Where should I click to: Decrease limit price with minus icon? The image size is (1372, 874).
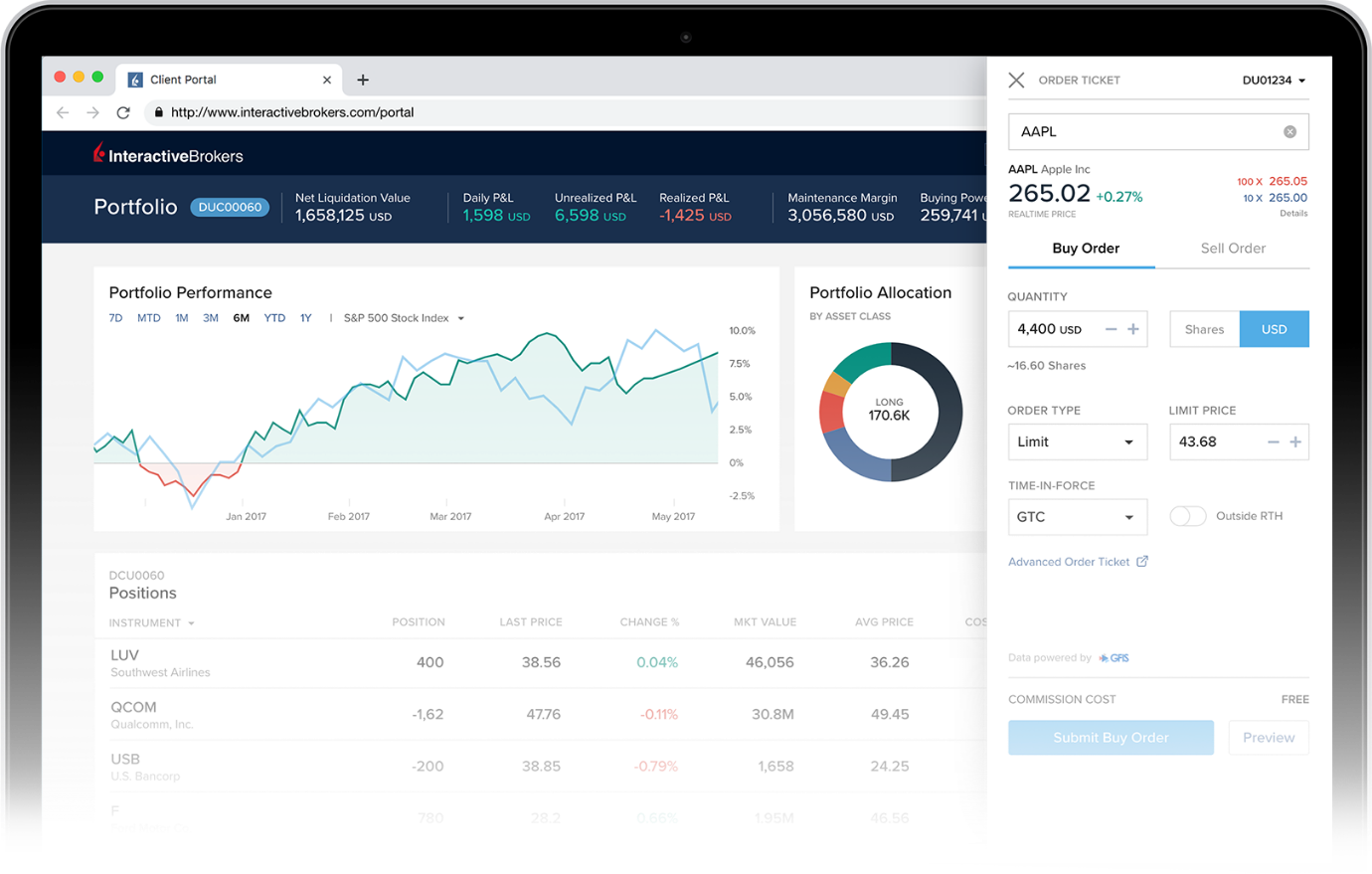[1273, 441]
